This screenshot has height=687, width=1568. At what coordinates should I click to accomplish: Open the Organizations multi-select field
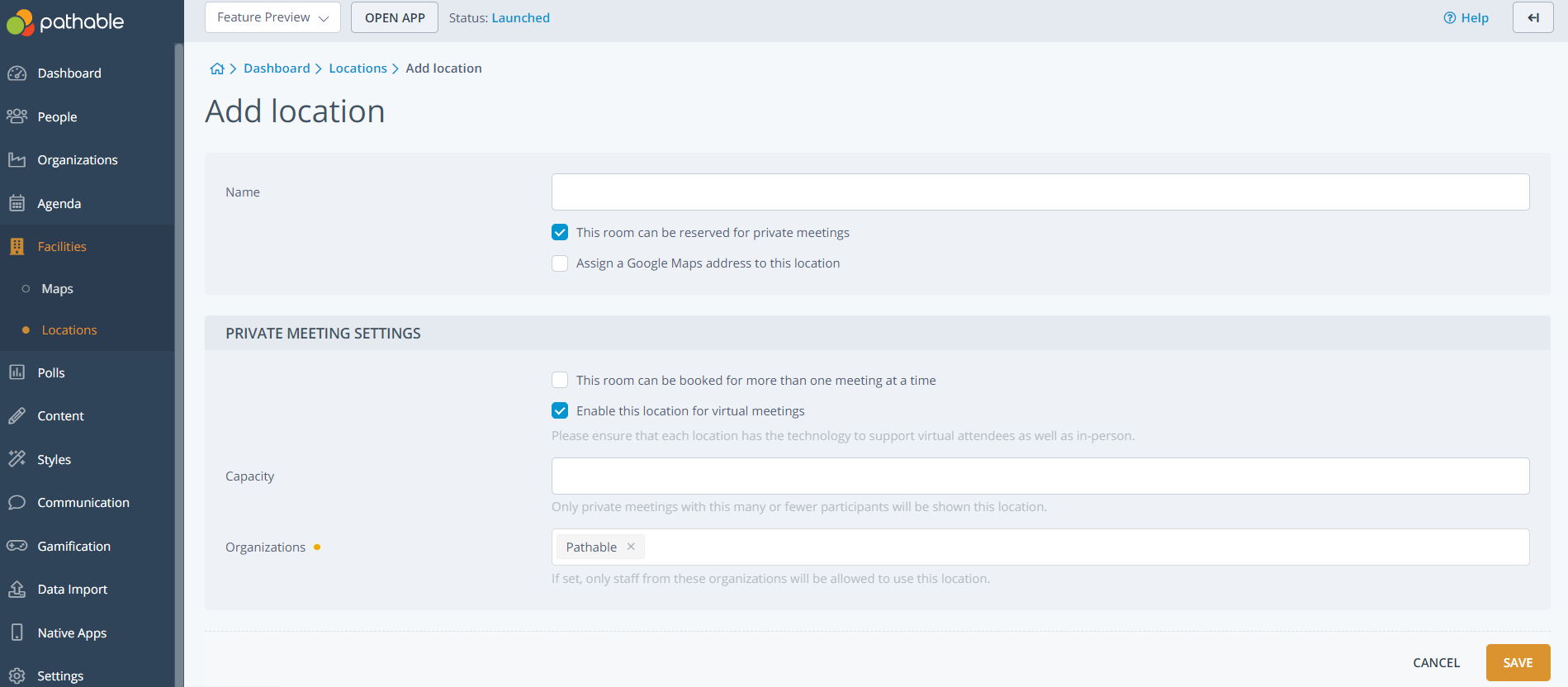click(x=1040, y=547)
